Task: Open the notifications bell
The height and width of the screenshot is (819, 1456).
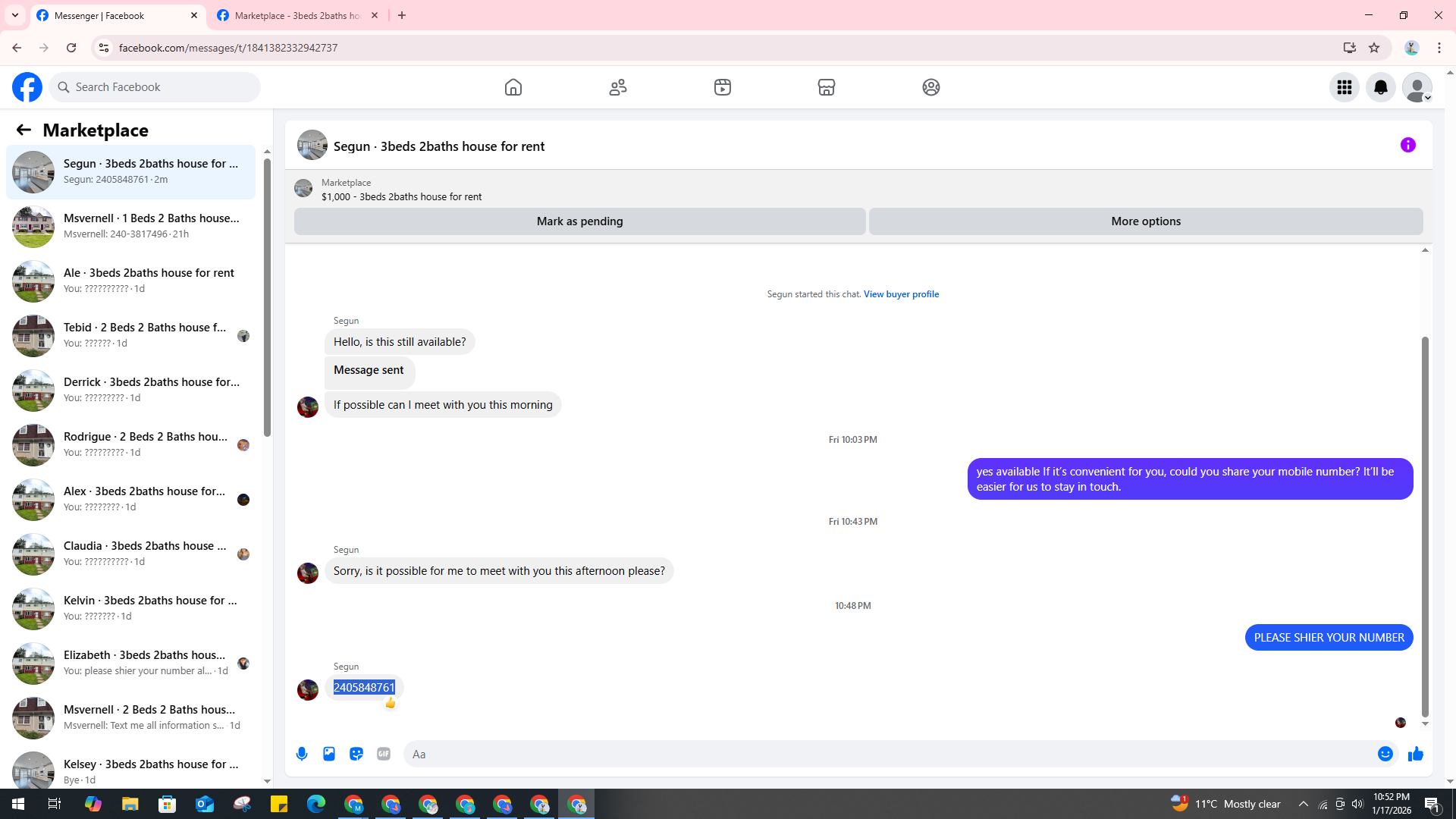Action: [x=1381, y=87]
